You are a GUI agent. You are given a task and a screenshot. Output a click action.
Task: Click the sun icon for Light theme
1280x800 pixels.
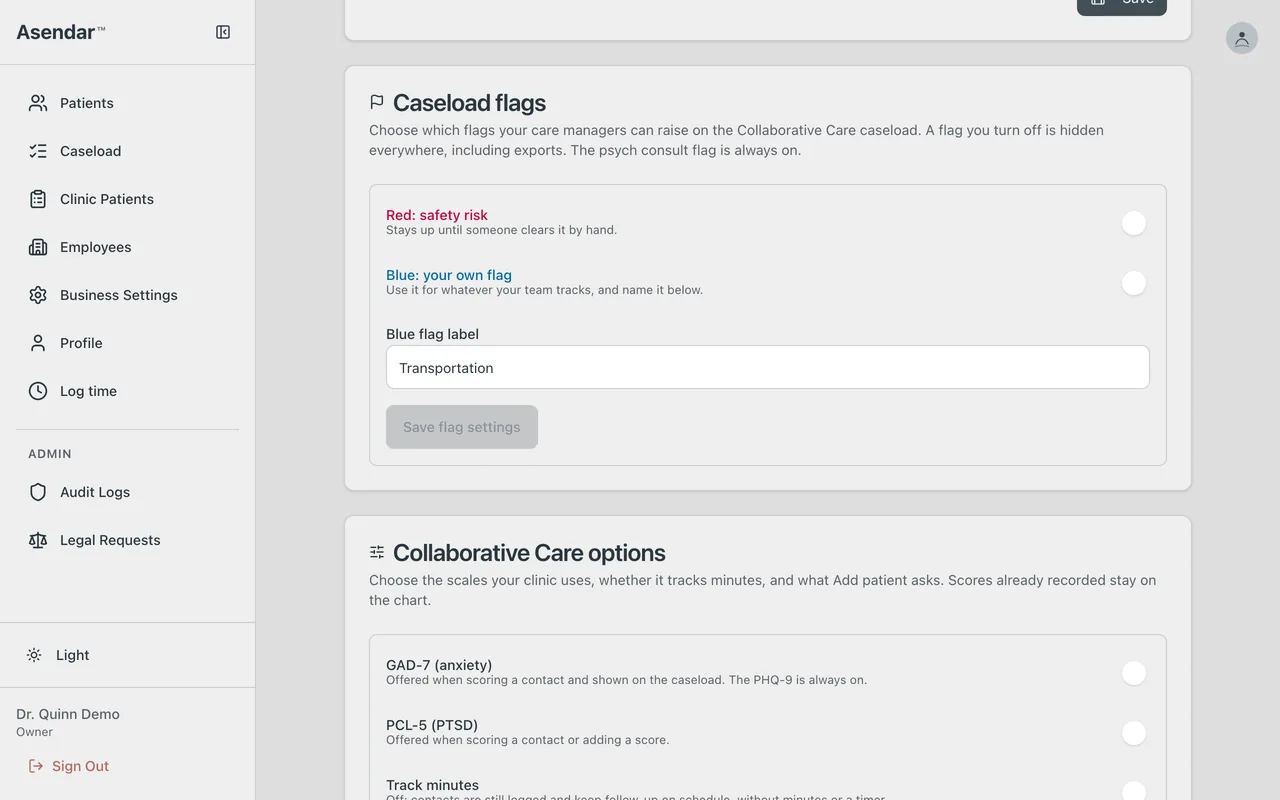point(34,655)
